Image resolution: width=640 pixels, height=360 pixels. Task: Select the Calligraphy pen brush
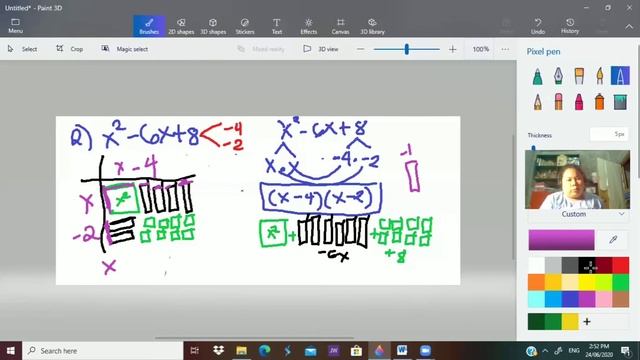click(x=558, y=76)
